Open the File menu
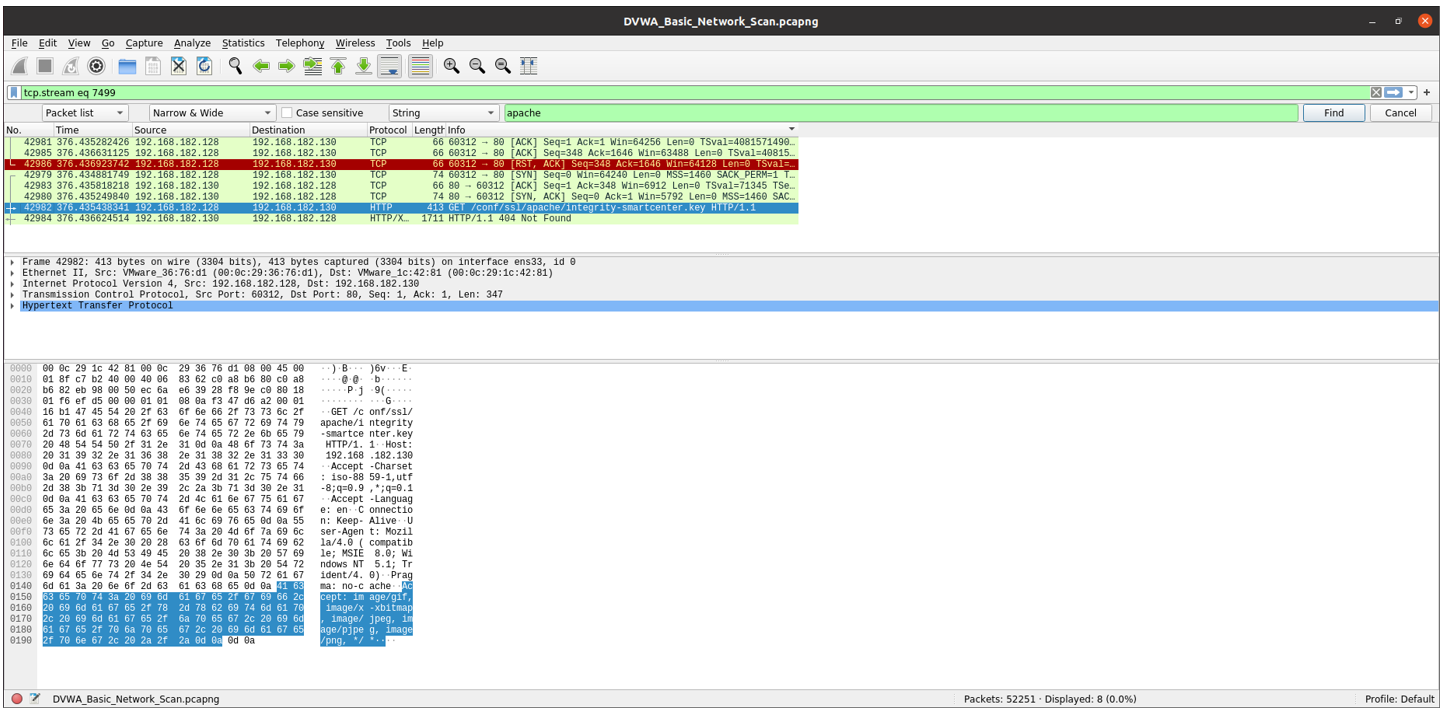 [x=19, y=43]
